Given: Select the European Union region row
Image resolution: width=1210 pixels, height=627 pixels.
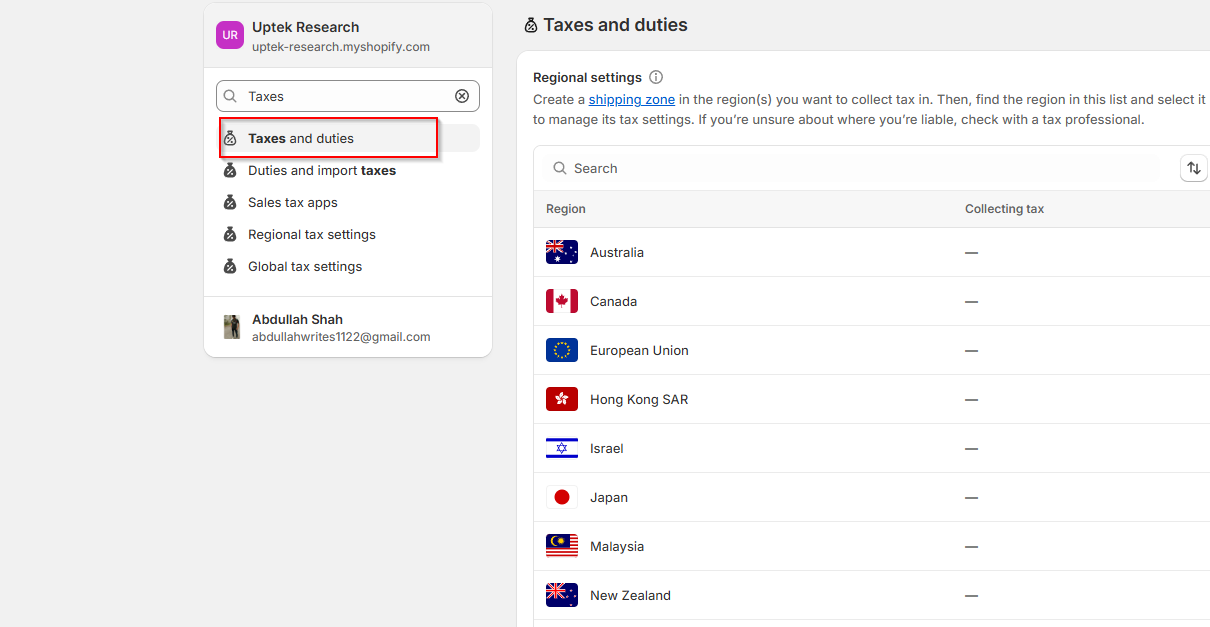Looking at the screenshot, I should (x=872, y=350).
